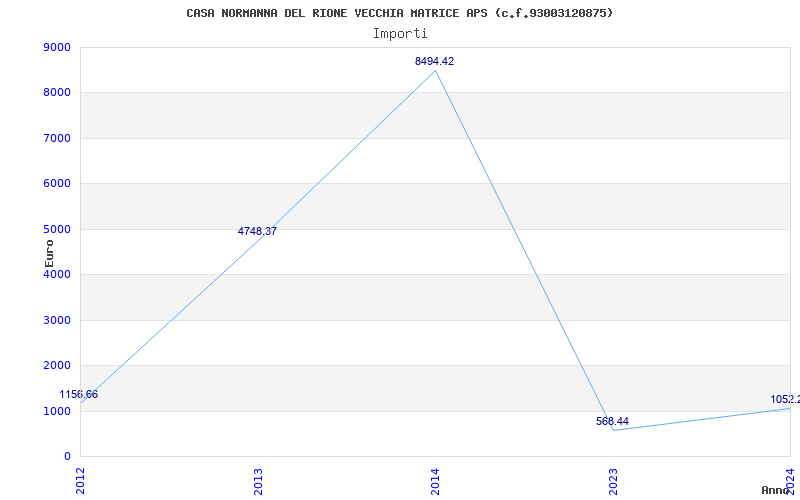Click the Euro y-axis title
The image size is (800, 500).
[49, 253]
